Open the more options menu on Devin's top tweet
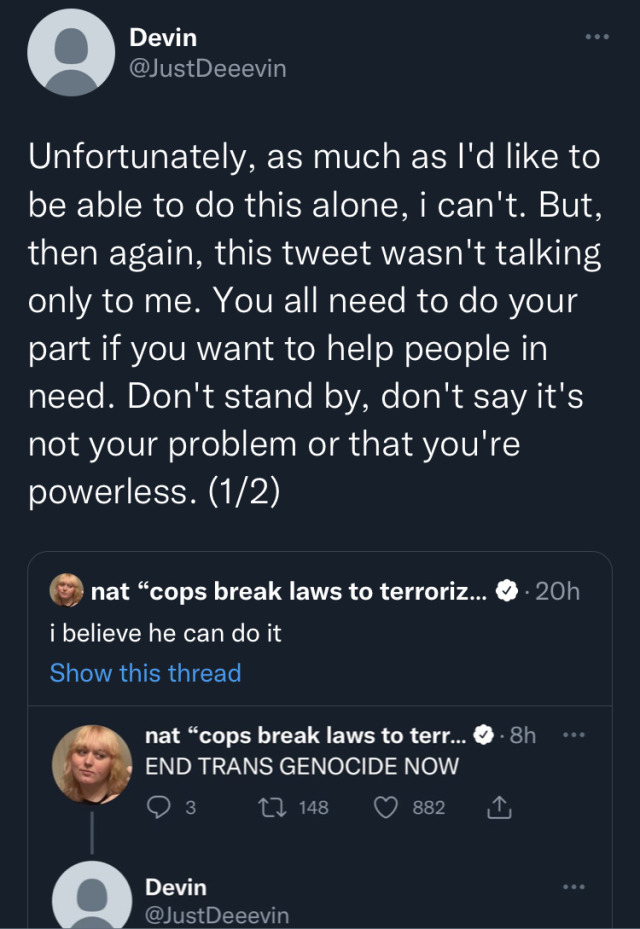This screenshot has height=929, width=640. (597, 37)
